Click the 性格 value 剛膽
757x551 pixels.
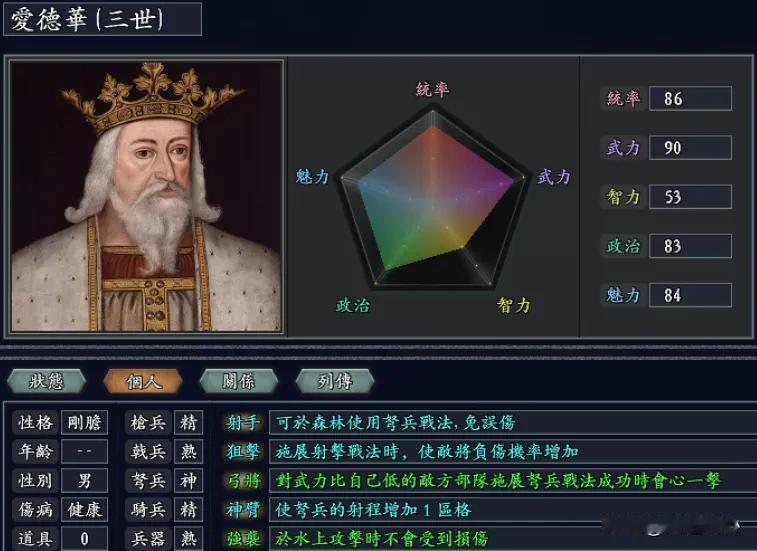coord(84,423)
